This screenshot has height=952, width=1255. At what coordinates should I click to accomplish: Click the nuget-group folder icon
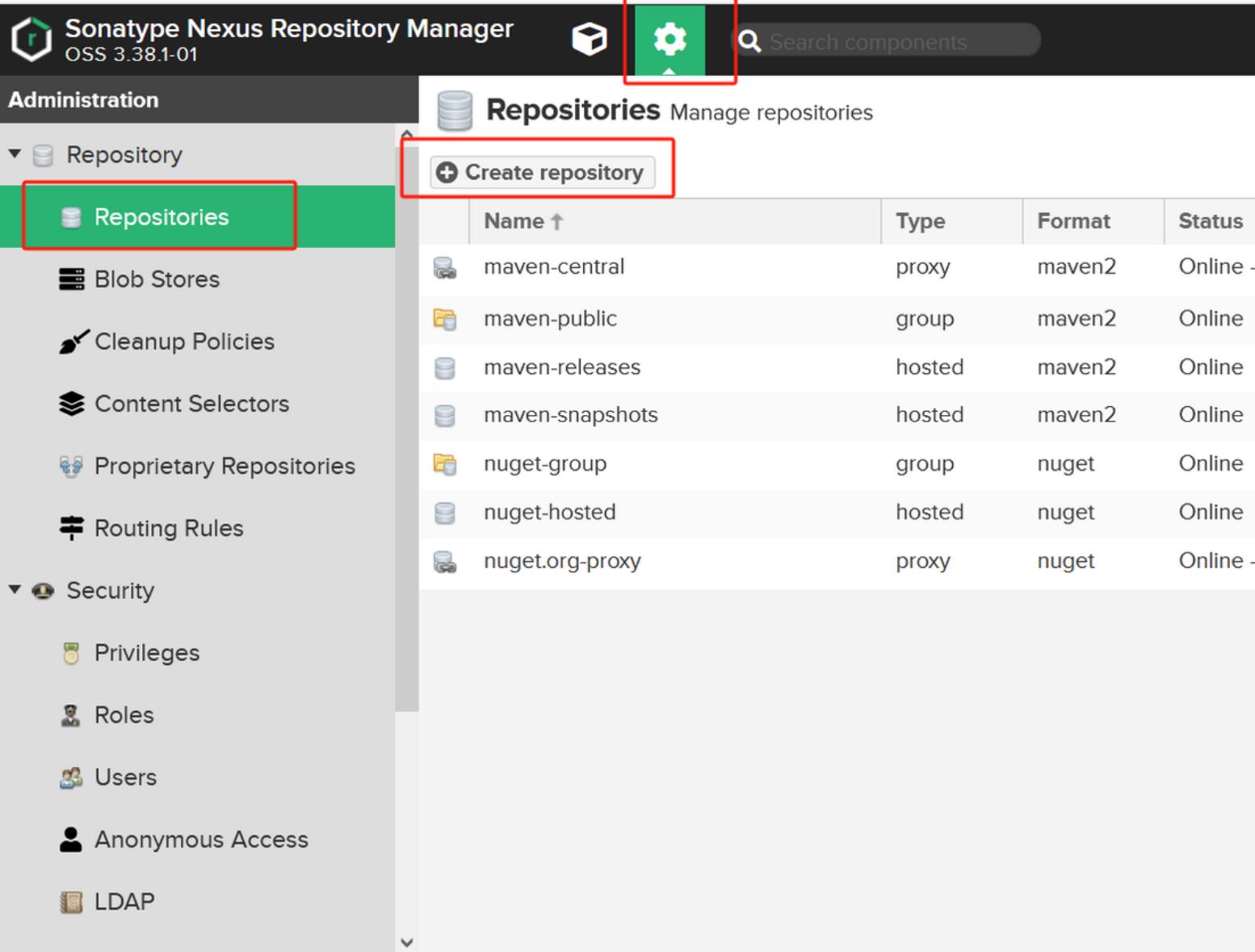(x=445, y=464)
